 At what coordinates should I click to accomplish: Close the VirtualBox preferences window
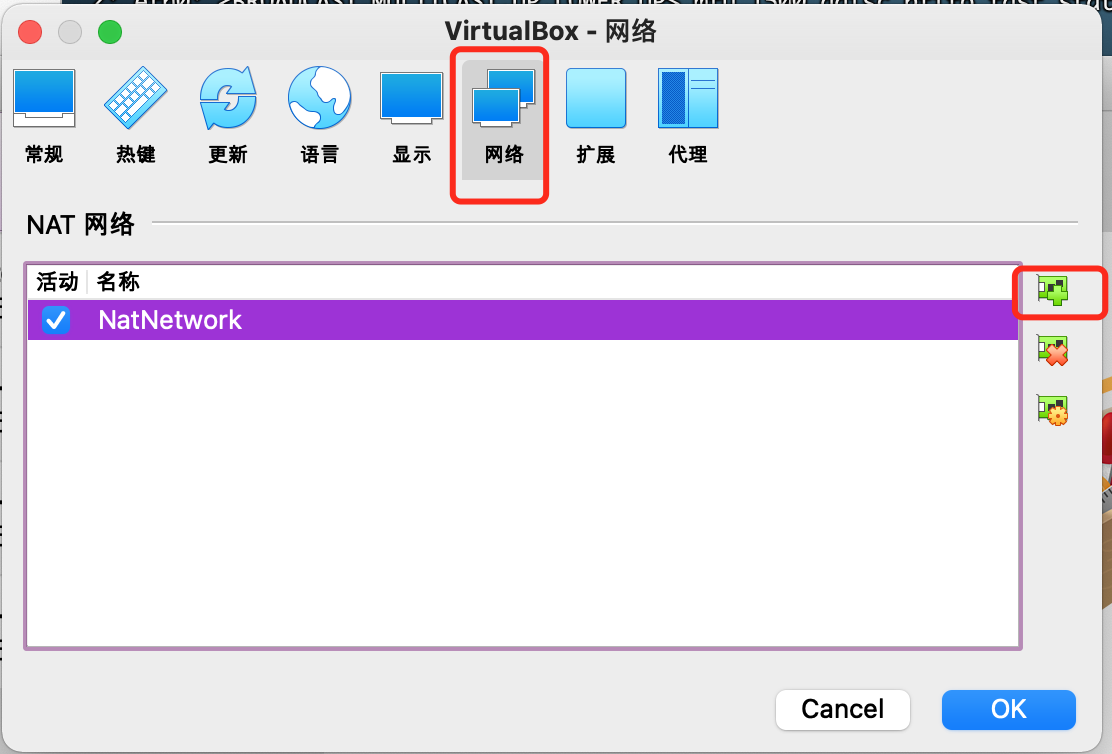tap(30, 32)
